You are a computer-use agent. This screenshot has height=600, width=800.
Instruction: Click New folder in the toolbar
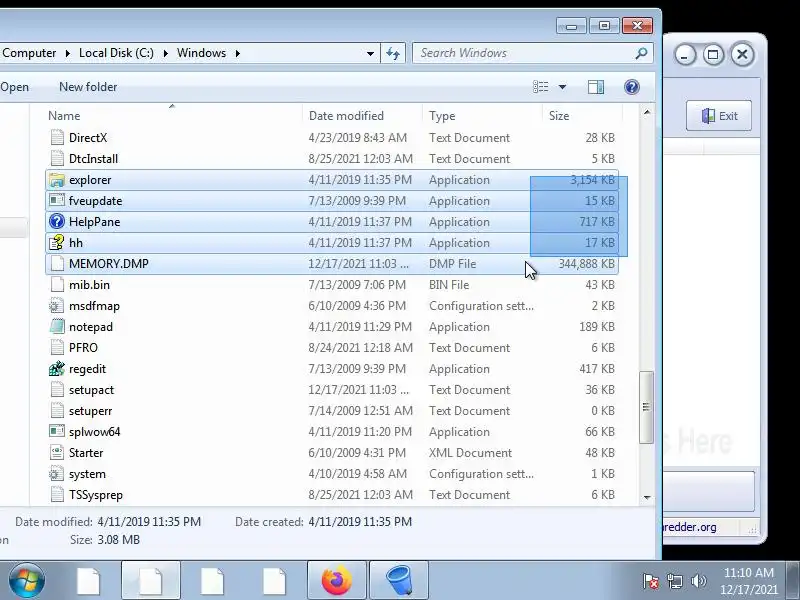(x=88, y=87)
